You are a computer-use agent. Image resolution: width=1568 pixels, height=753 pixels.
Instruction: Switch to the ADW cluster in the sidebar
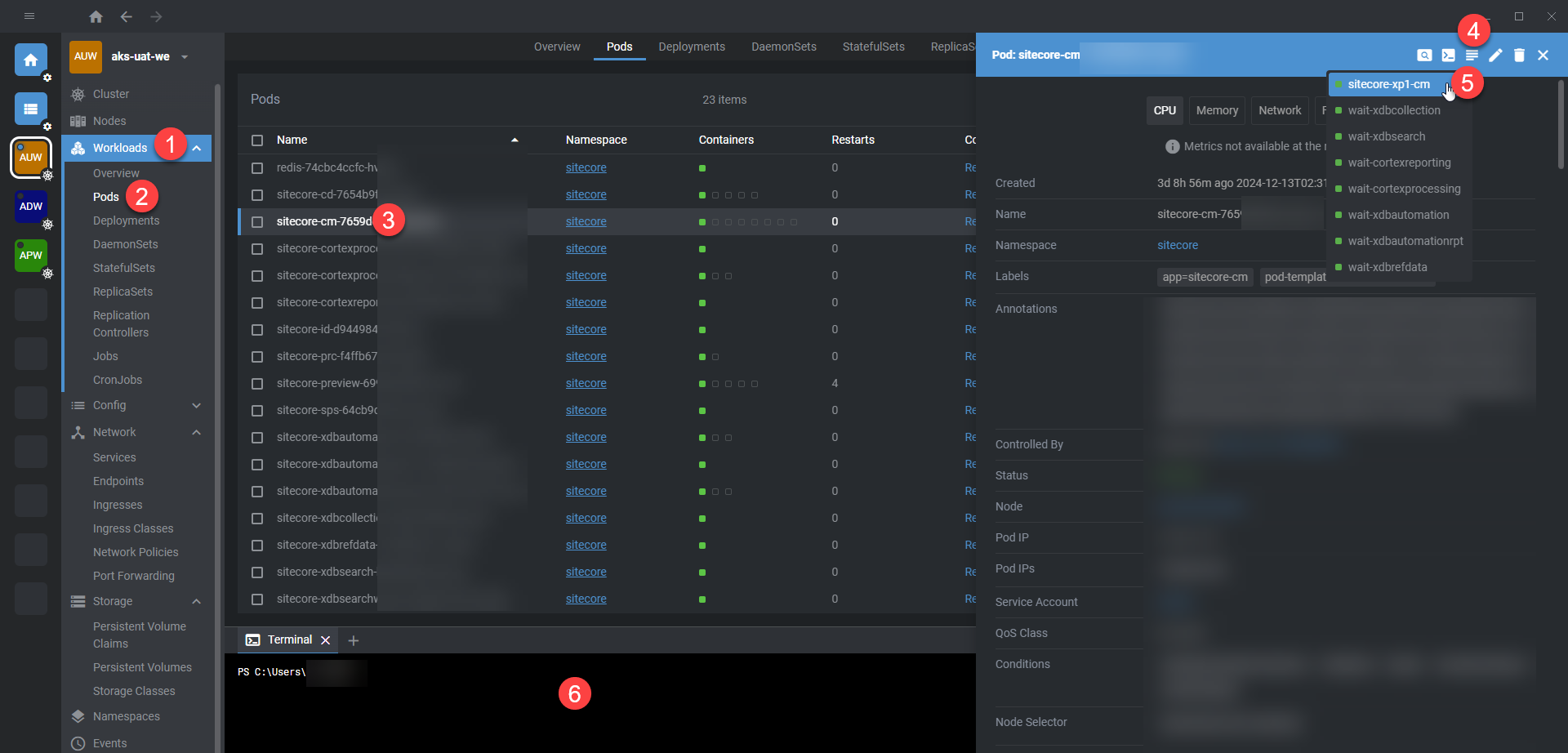(x=30, y=207)
